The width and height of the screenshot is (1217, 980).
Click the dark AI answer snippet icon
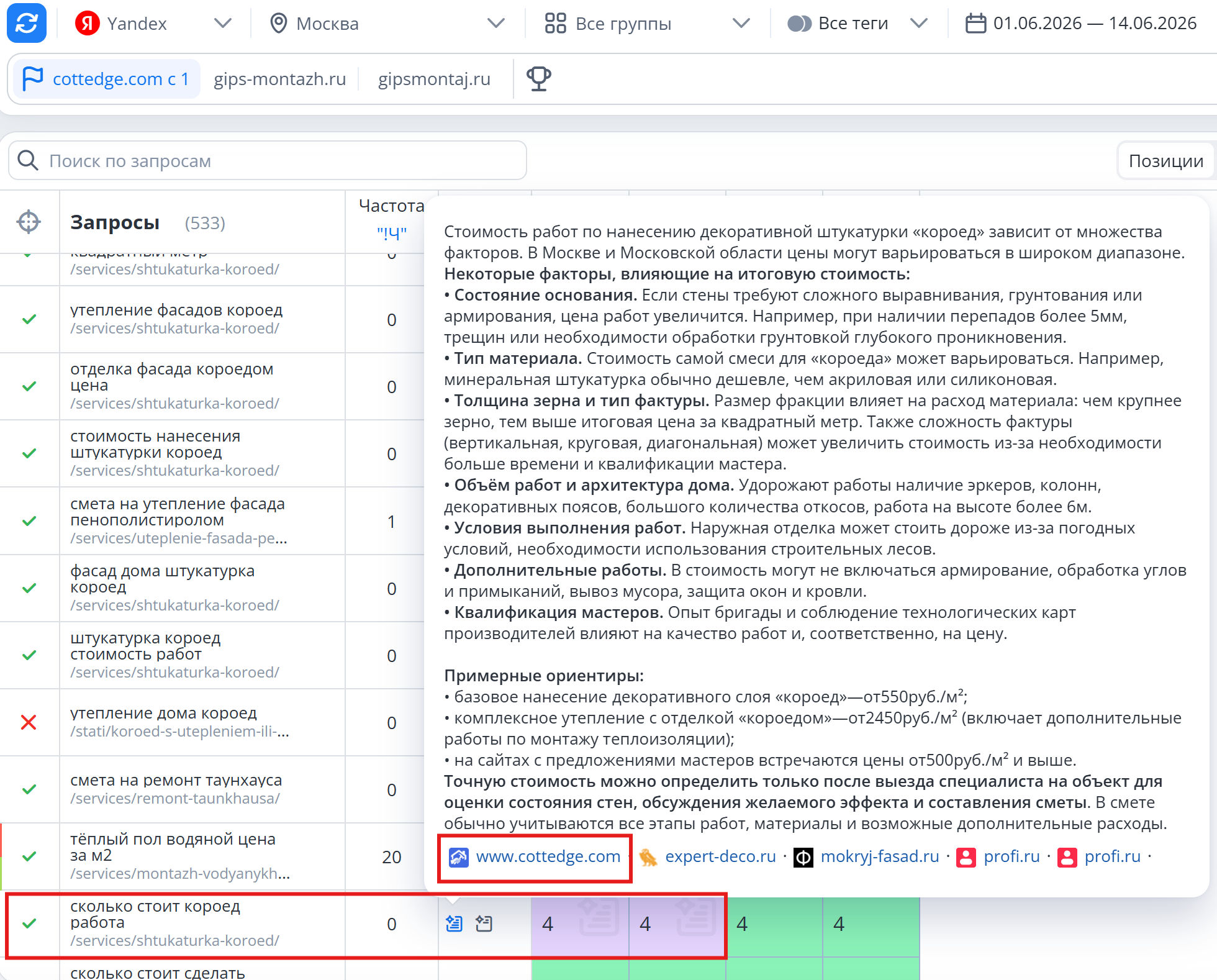point(484,923)
